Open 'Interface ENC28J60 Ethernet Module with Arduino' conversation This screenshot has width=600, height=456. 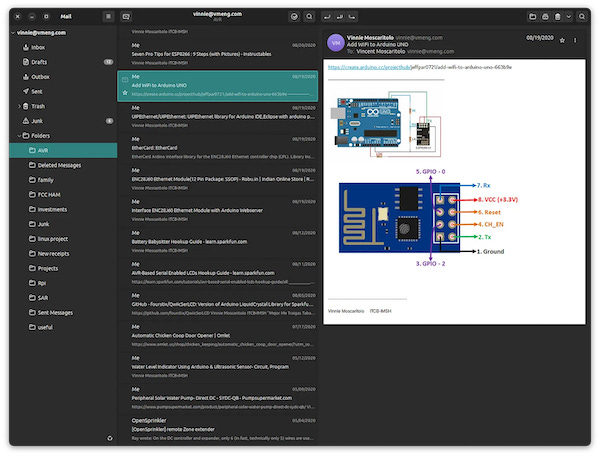217,210
